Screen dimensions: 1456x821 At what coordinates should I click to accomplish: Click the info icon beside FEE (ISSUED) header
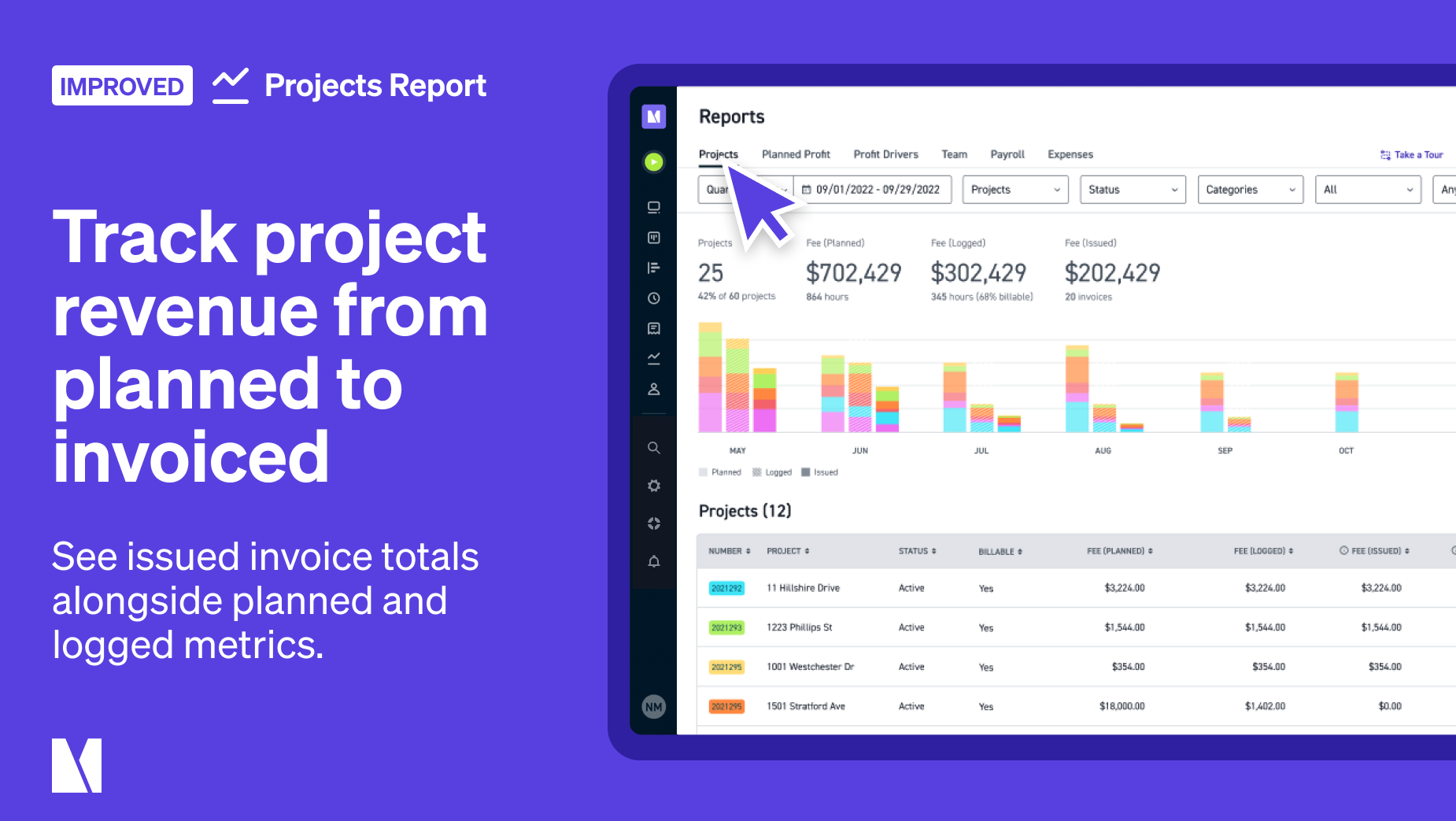pos(1343,551)
